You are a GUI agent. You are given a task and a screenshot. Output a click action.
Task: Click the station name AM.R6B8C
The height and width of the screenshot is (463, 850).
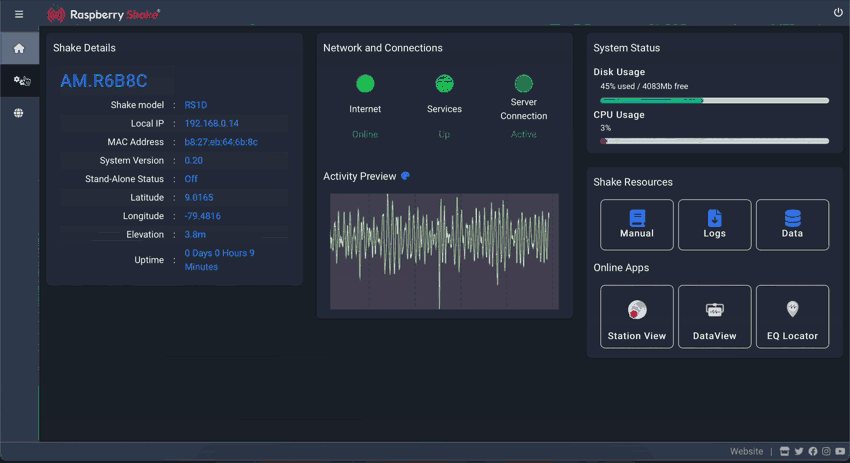(104, 81)
